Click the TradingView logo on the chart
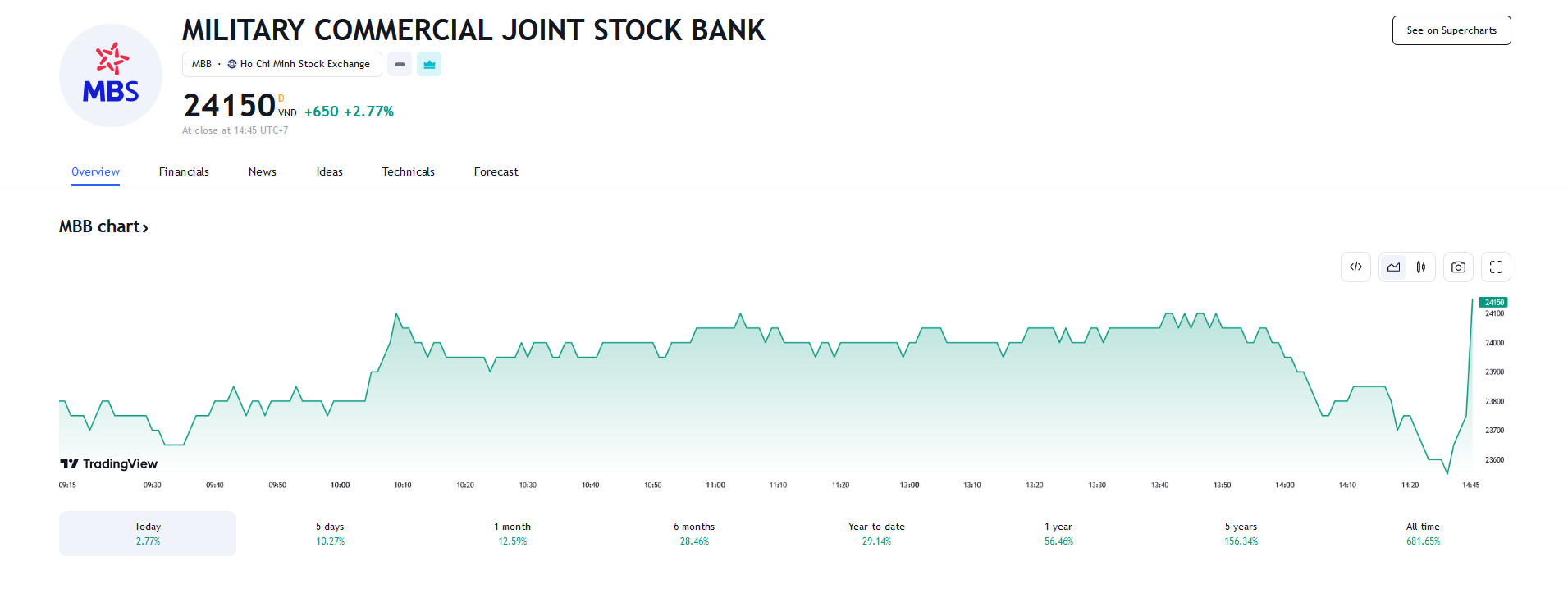1568x598 pixels. pos(108,463)
